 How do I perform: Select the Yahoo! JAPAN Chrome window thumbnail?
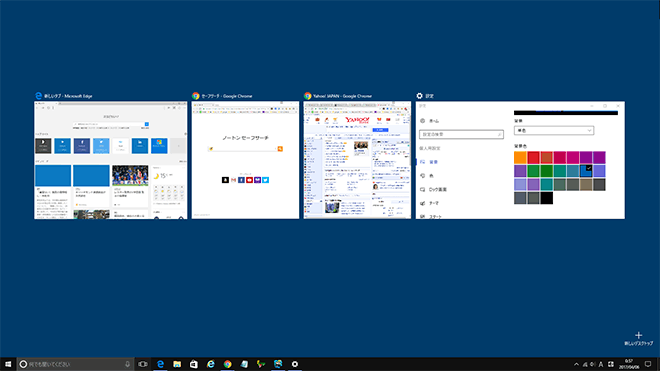[357, 160]
